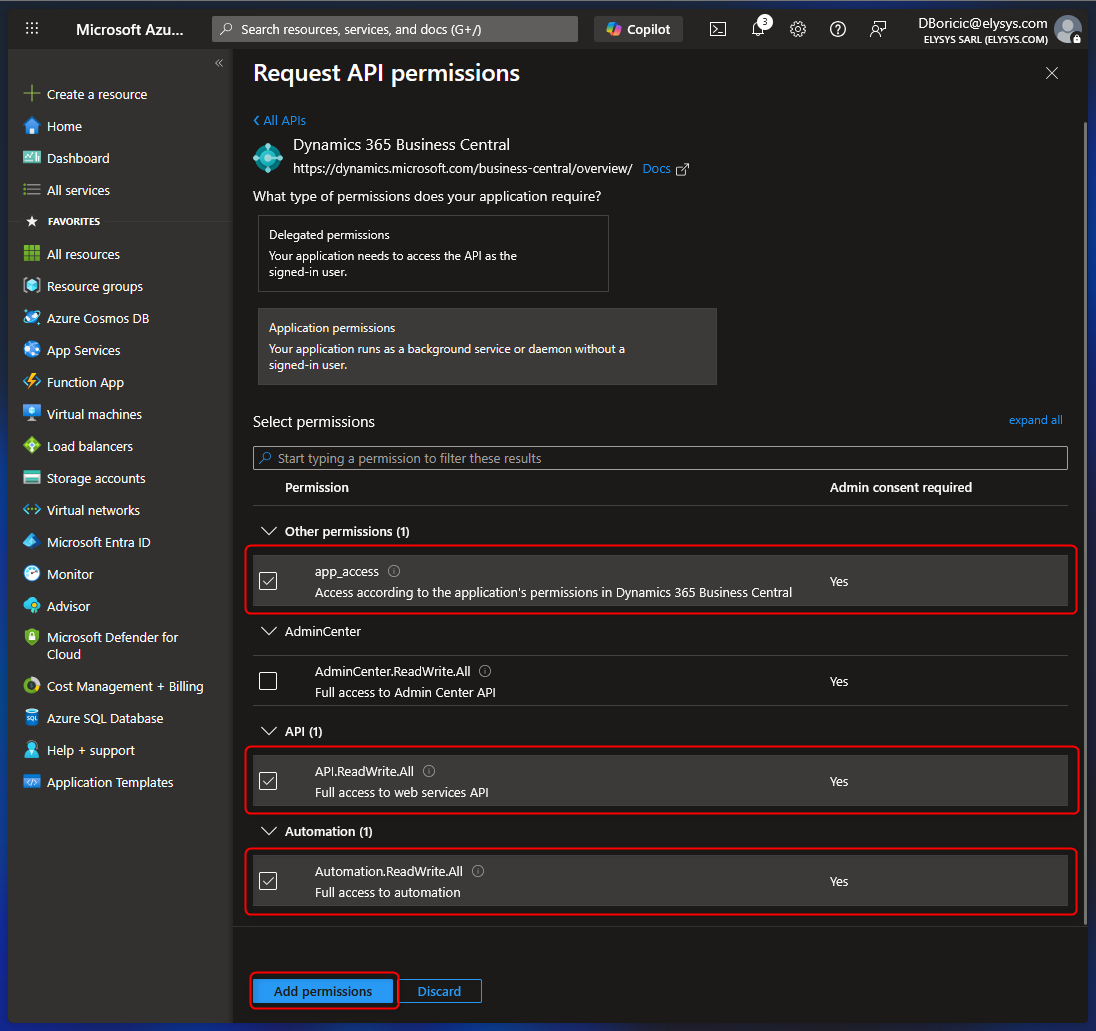Collapse the Automation permissions group
The width and height of the screenshot is (1096, 1031).
[x=267, y=831]
